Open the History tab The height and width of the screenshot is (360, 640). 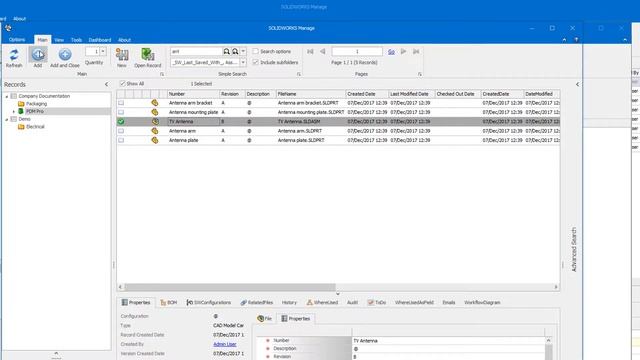click(x=289, y=302)
